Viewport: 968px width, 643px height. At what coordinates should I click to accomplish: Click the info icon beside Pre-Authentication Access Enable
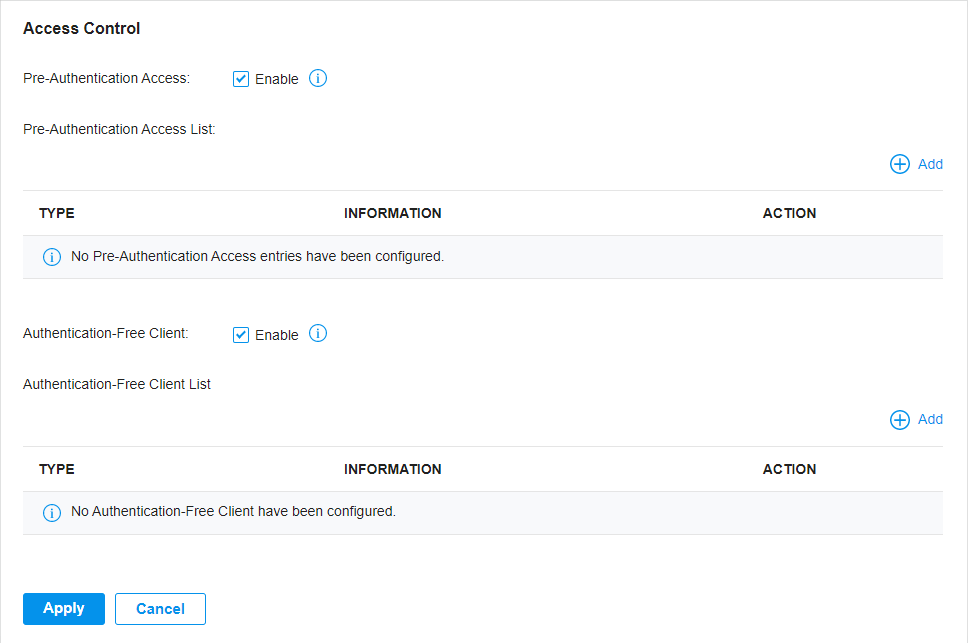tap(318, 78)
